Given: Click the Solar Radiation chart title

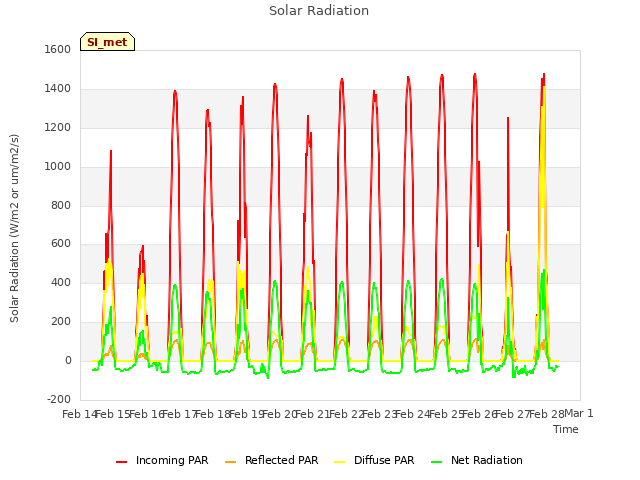Looking at the screenshot, I should [319, 11].
